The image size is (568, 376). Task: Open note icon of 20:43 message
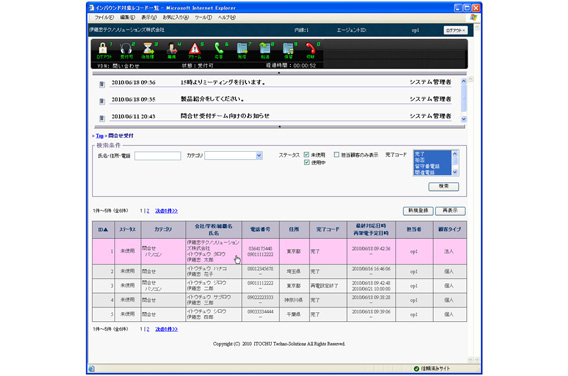pos(102,118)
